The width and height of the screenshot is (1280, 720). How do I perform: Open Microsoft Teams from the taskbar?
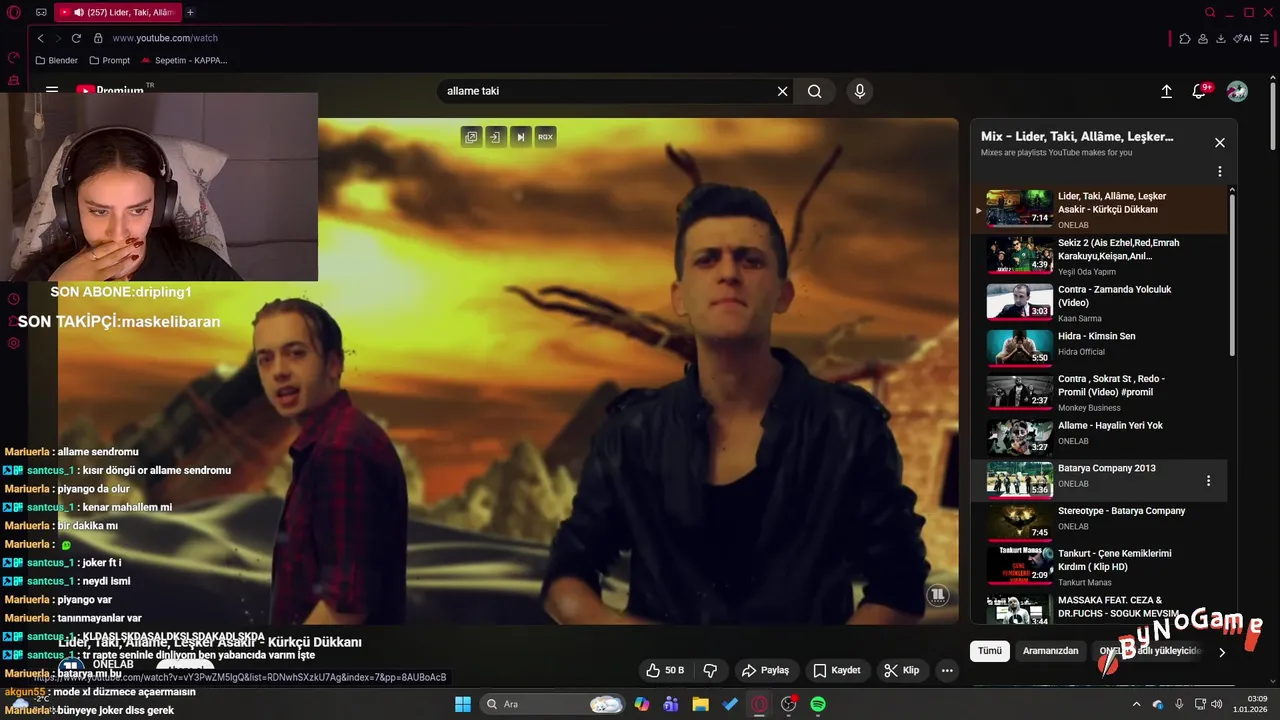(671, 704)
